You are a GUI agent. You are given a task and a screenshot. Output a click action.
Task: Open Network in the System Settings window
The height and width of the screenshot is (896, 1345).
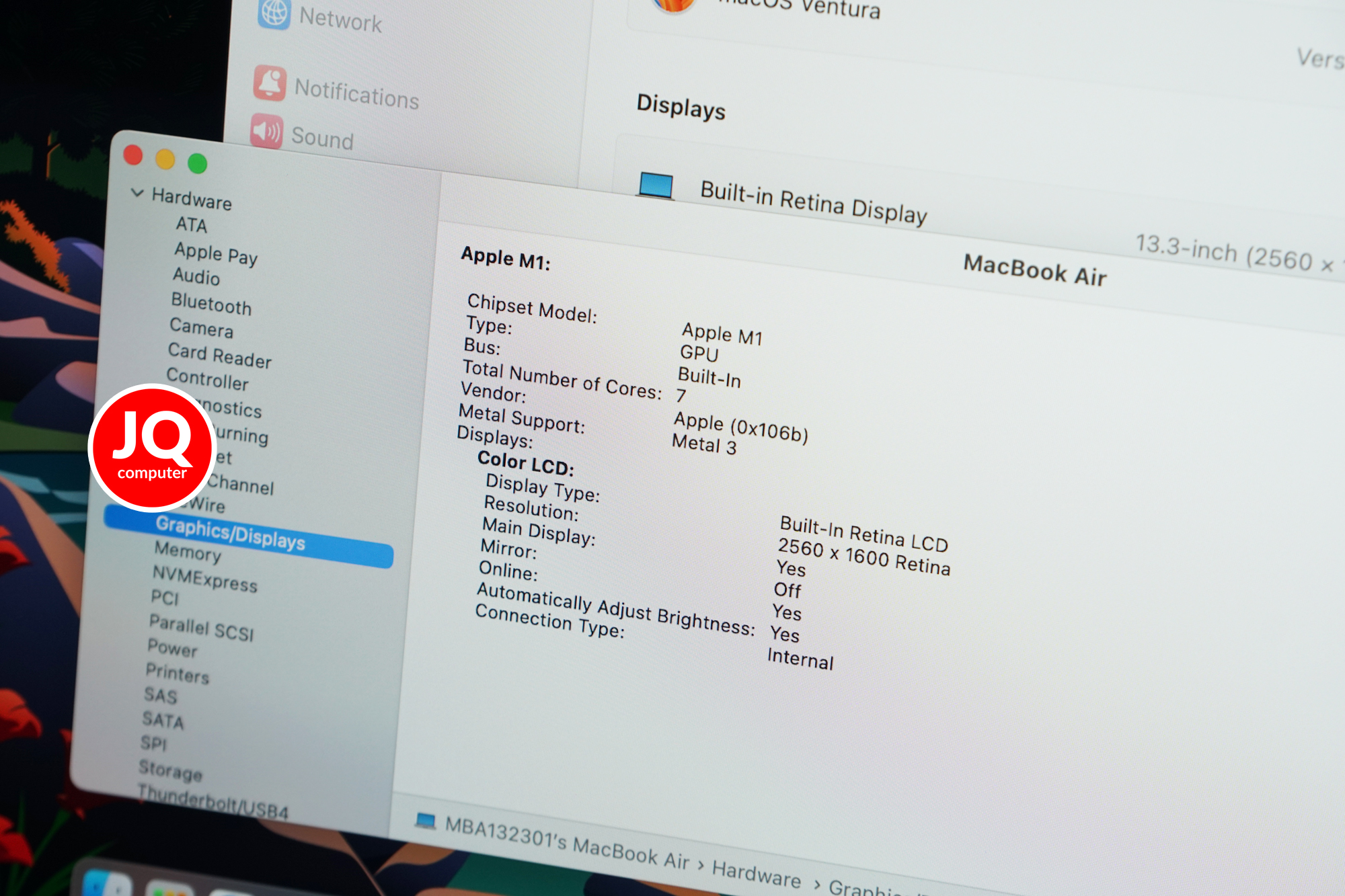pyautogui.click(x=340, y=19)
